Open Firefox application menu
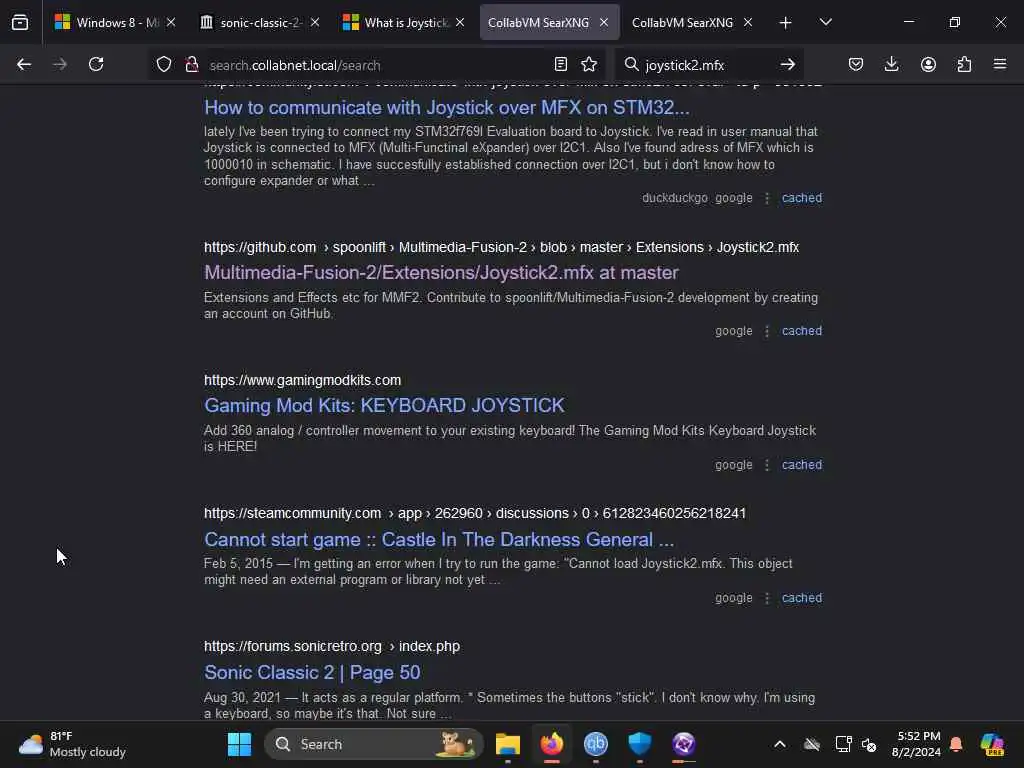The image size is (1024, 768). point(1000,64)
